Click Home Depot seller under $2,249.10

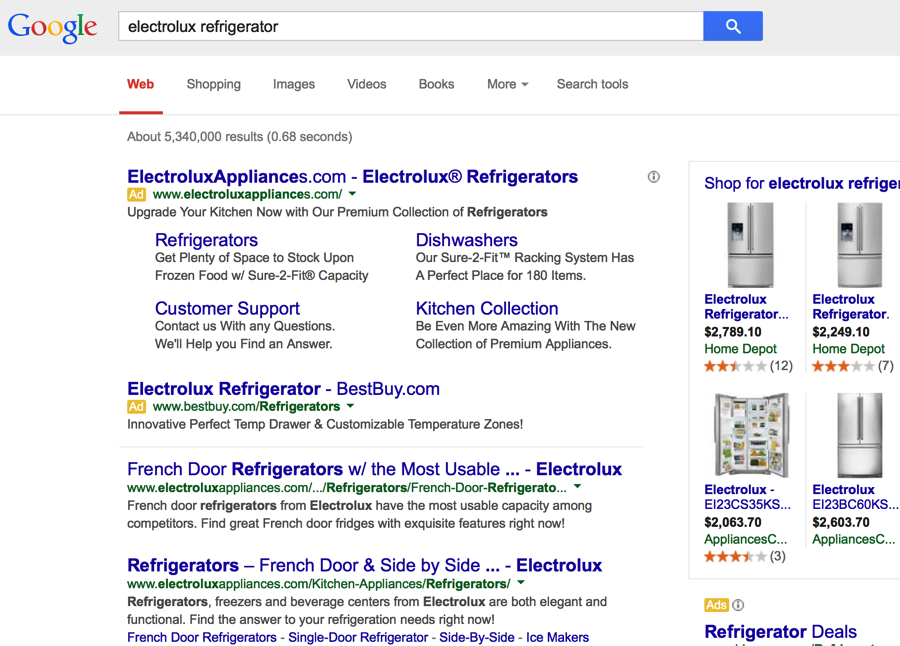click(x=848, y=349)
